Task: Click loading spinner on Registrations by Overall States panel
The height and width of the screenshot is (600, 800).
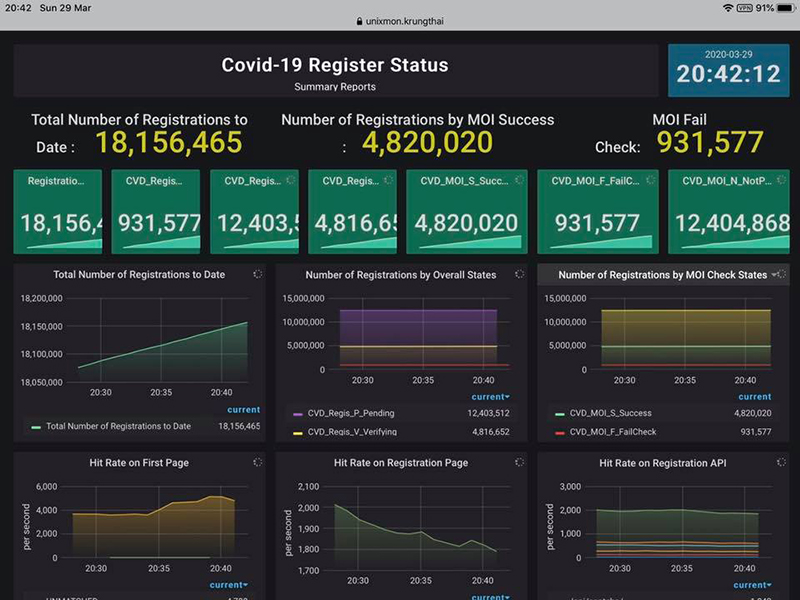Action: tap(519, 274)
